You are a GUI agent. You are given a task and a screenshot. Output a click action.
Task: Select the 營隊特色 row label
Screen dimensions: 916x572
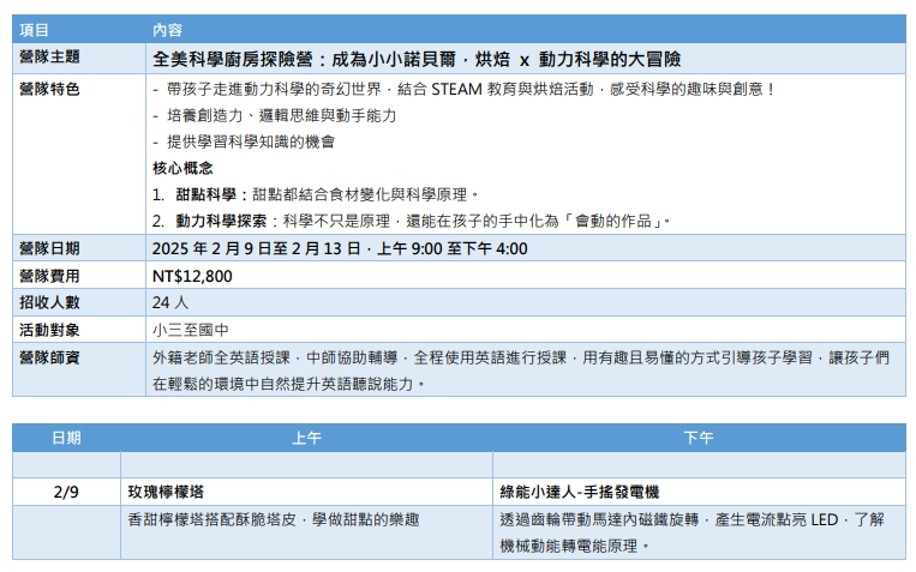pos(50,89)
